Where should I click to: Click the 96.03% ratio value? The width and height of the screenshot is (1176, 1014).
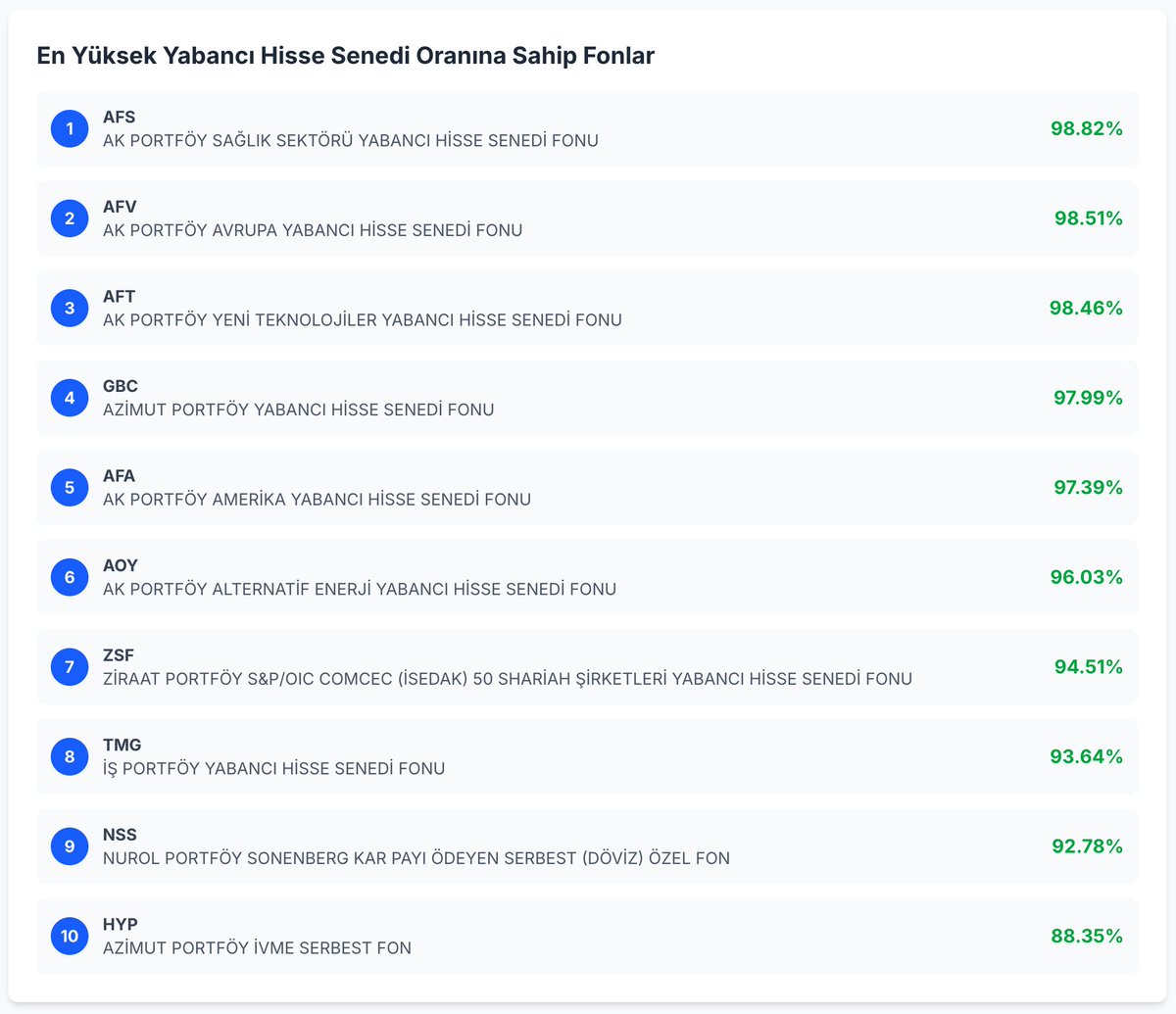(x=1087, y=577)
